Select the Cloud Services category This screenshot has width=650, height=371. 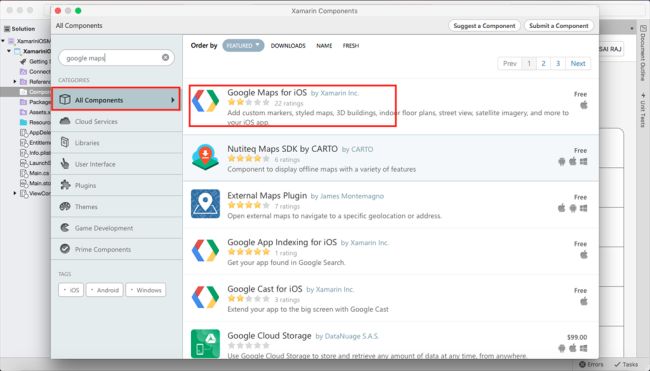[116, 121]
